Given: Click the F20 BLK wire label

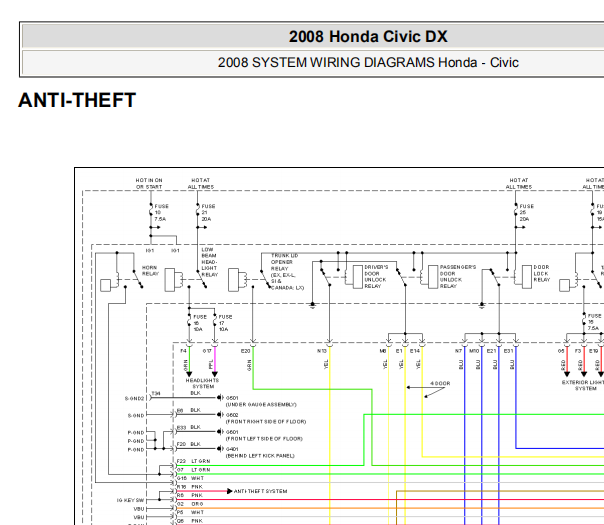Looking at the screenshot, I should coord(189,444).
